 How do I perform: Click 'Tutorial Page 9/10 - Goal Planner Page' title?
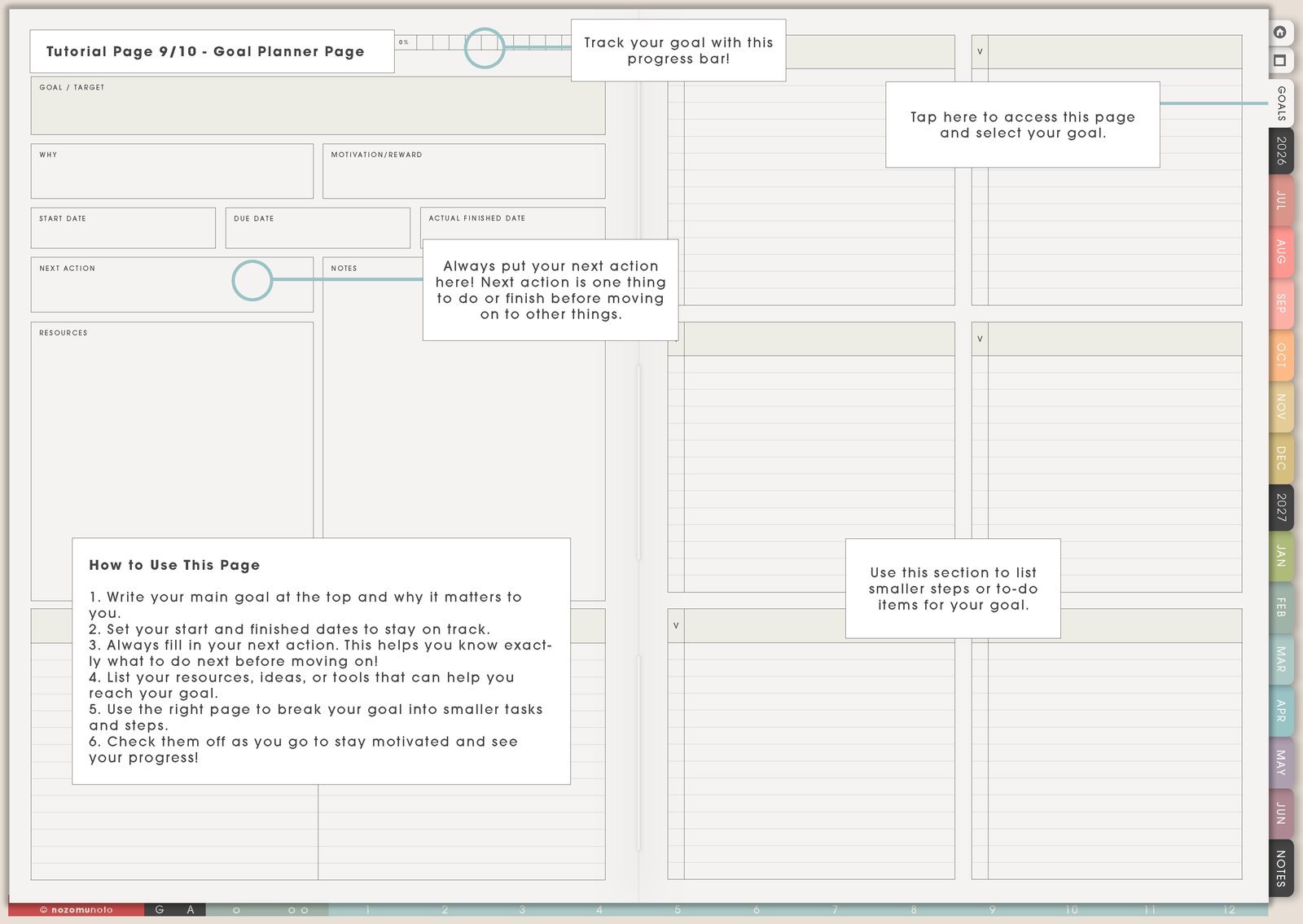pos(205,51)
